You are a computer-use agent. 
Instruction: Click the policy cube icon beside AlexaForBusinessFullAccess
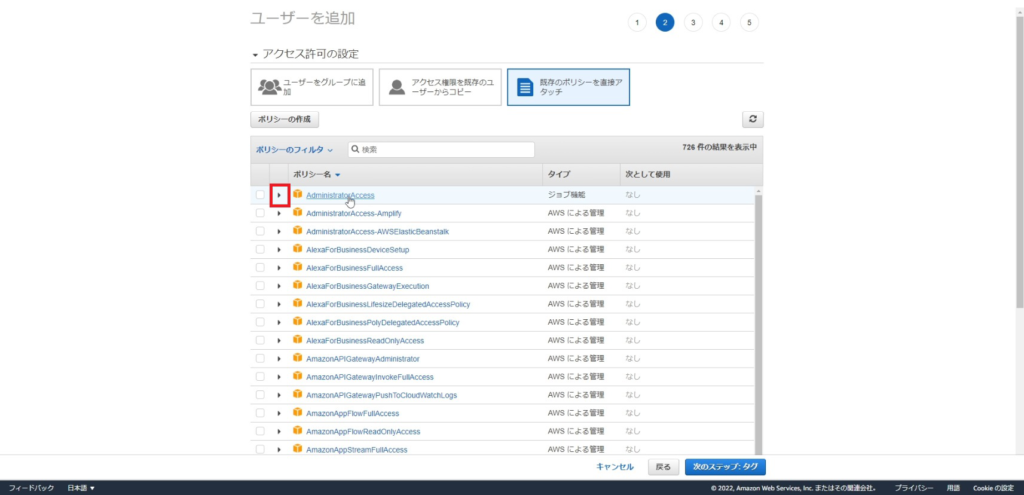pyautogui.click(x=297, y=268)
